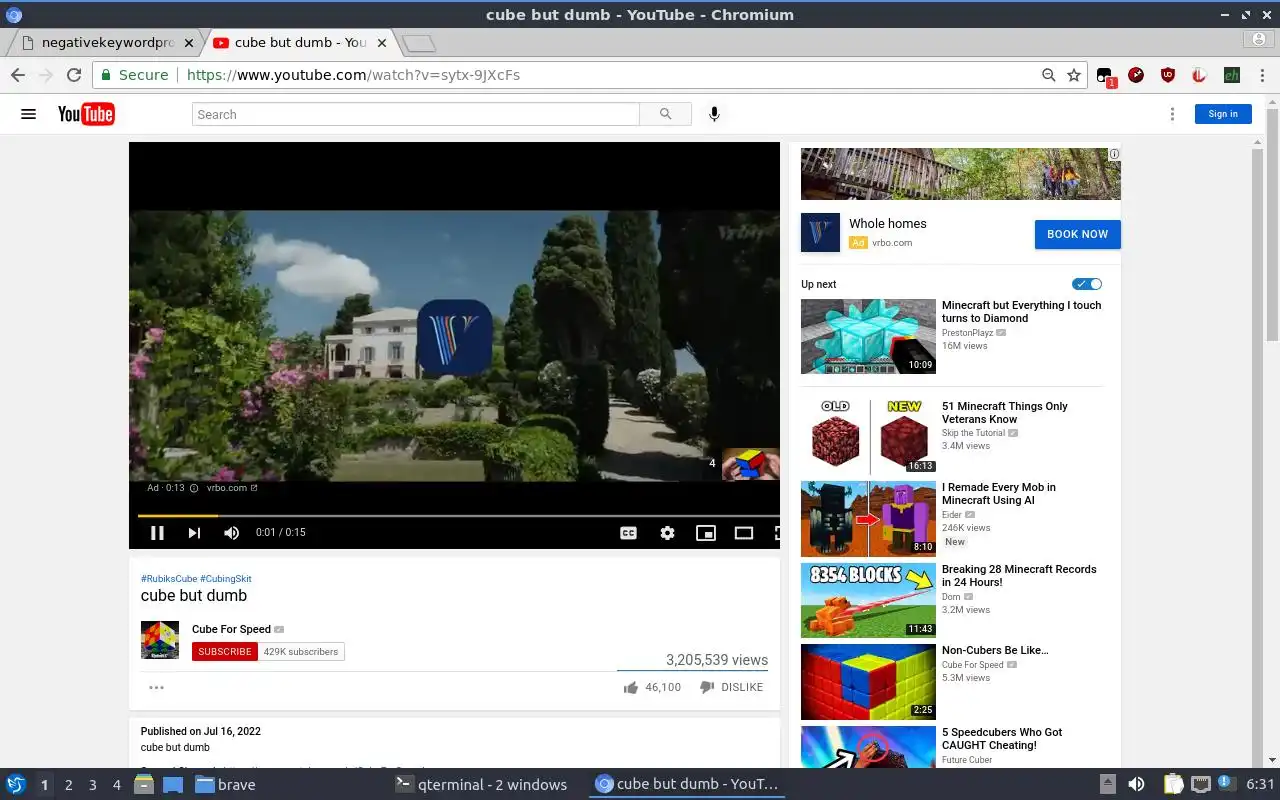Sign in to YouTube
Image resolution: width=1280 pixels, height=800 pixels.
(x=1223, y=114)
